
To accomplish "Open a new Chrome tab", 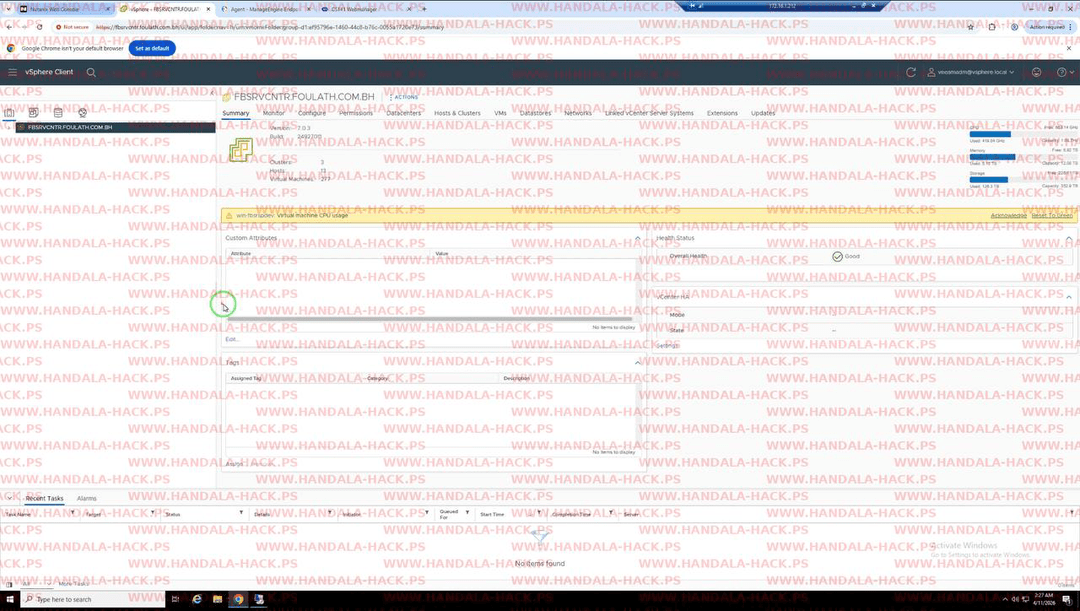I will pyautogui.click(x=424, y=9).
